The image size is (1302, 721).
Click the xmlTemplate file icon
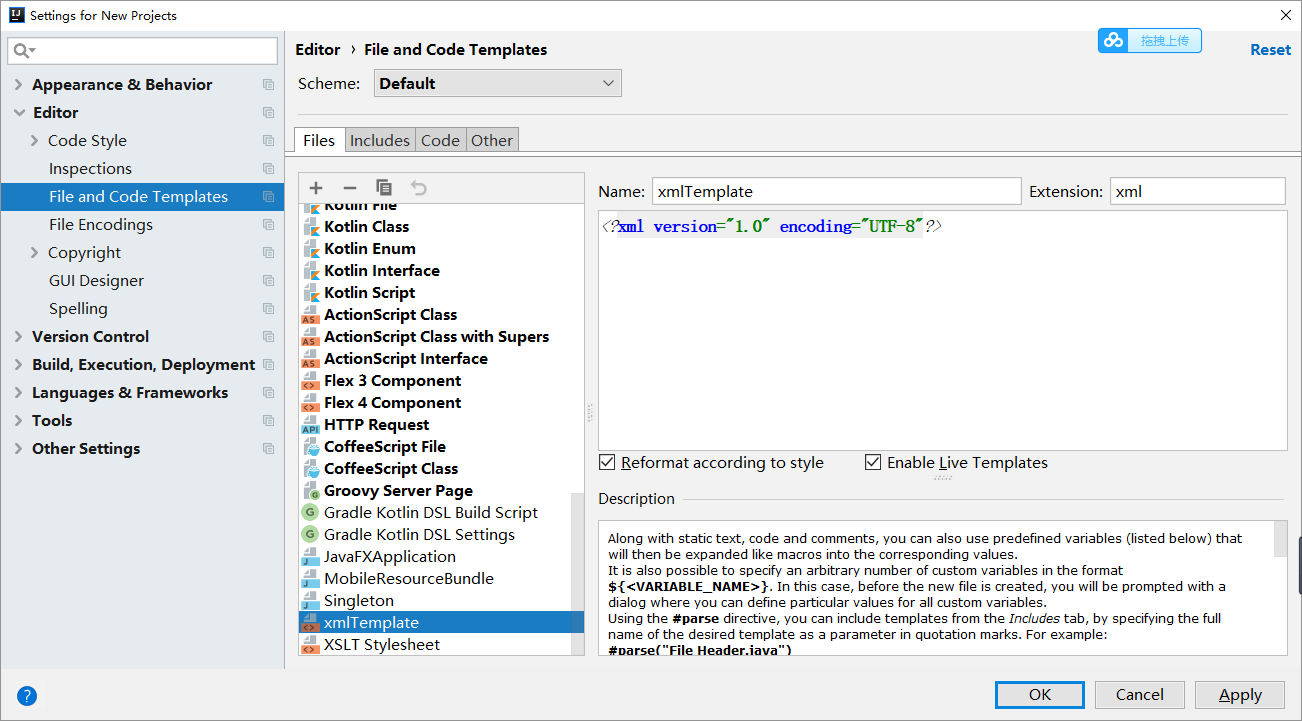[x=310, y=623]
